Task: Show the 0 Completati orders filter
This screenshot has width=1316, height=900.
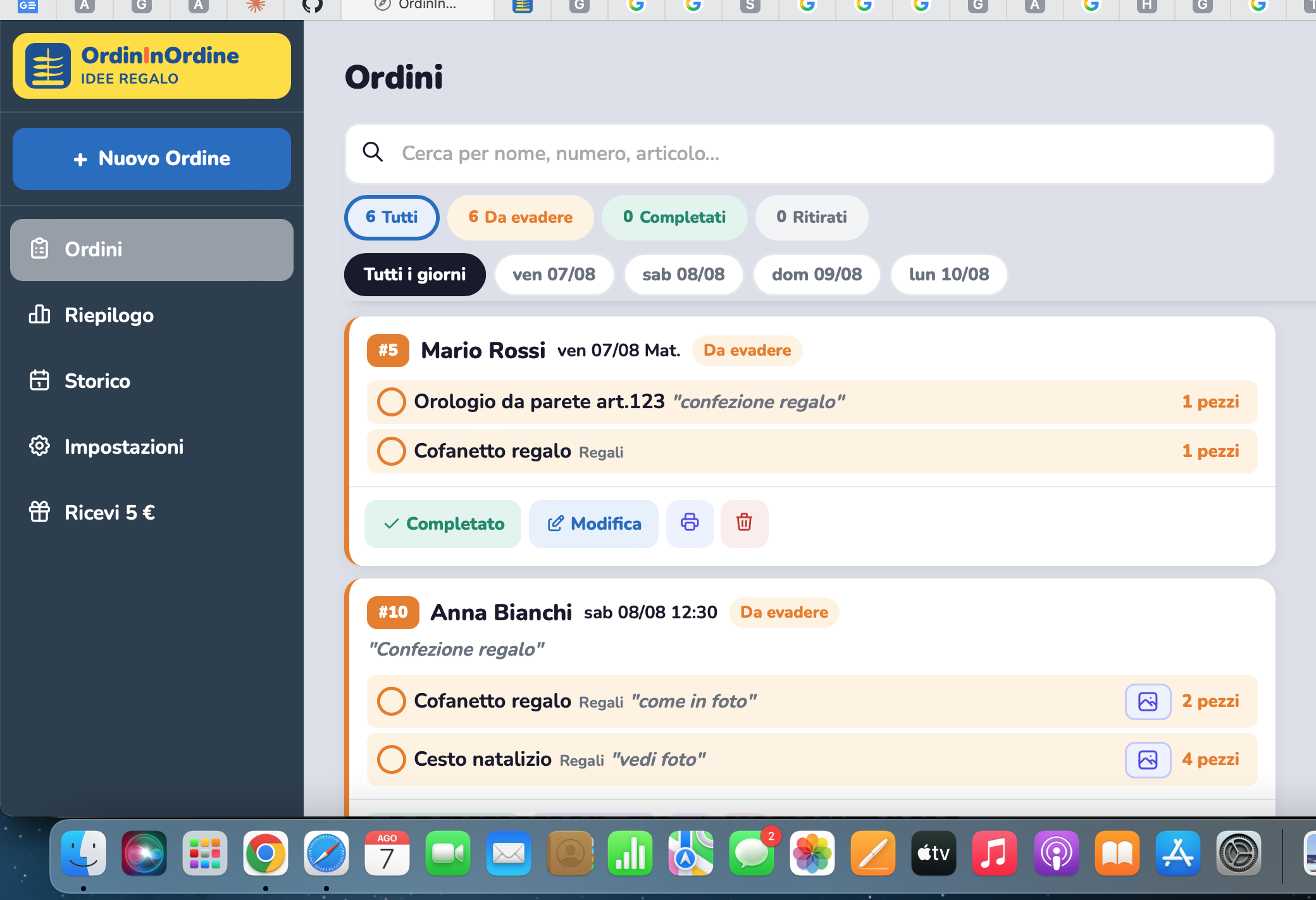Action: 674,217
